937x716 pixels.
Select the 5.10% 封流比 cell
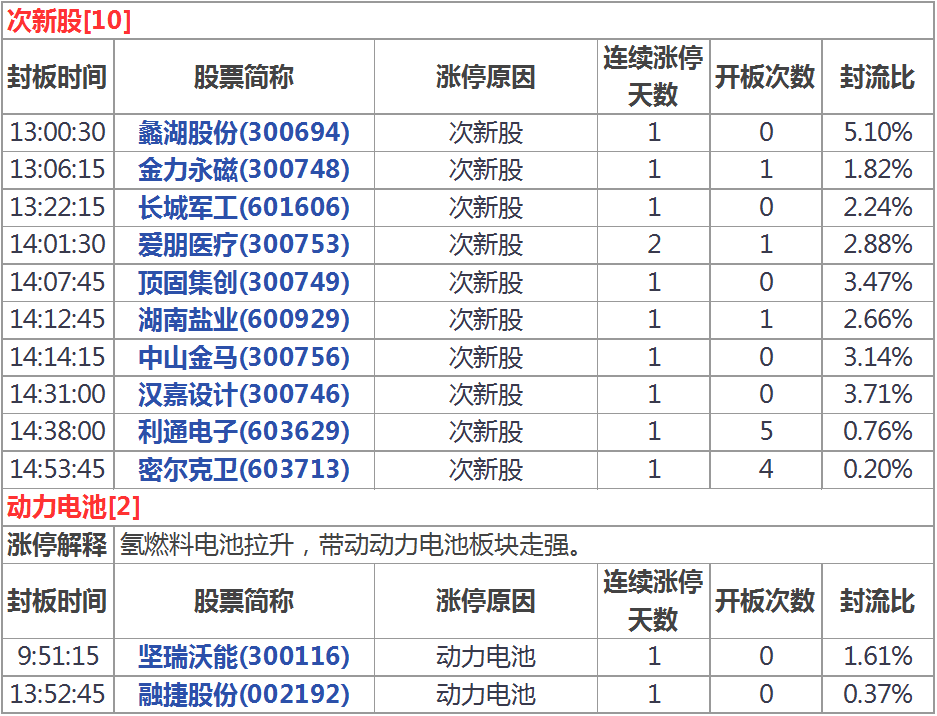(x=877, y=132)
